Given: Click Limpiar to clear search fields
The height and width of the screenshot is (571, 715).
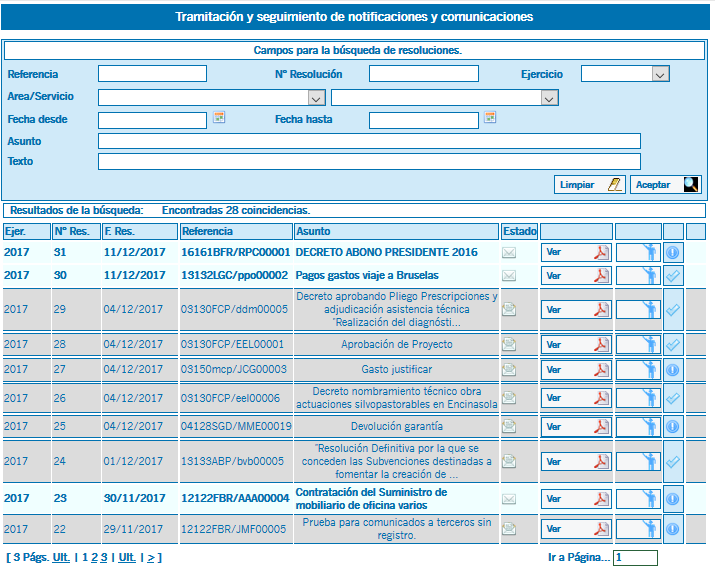Looking at the screenshot, I should [x=590, y=185].
